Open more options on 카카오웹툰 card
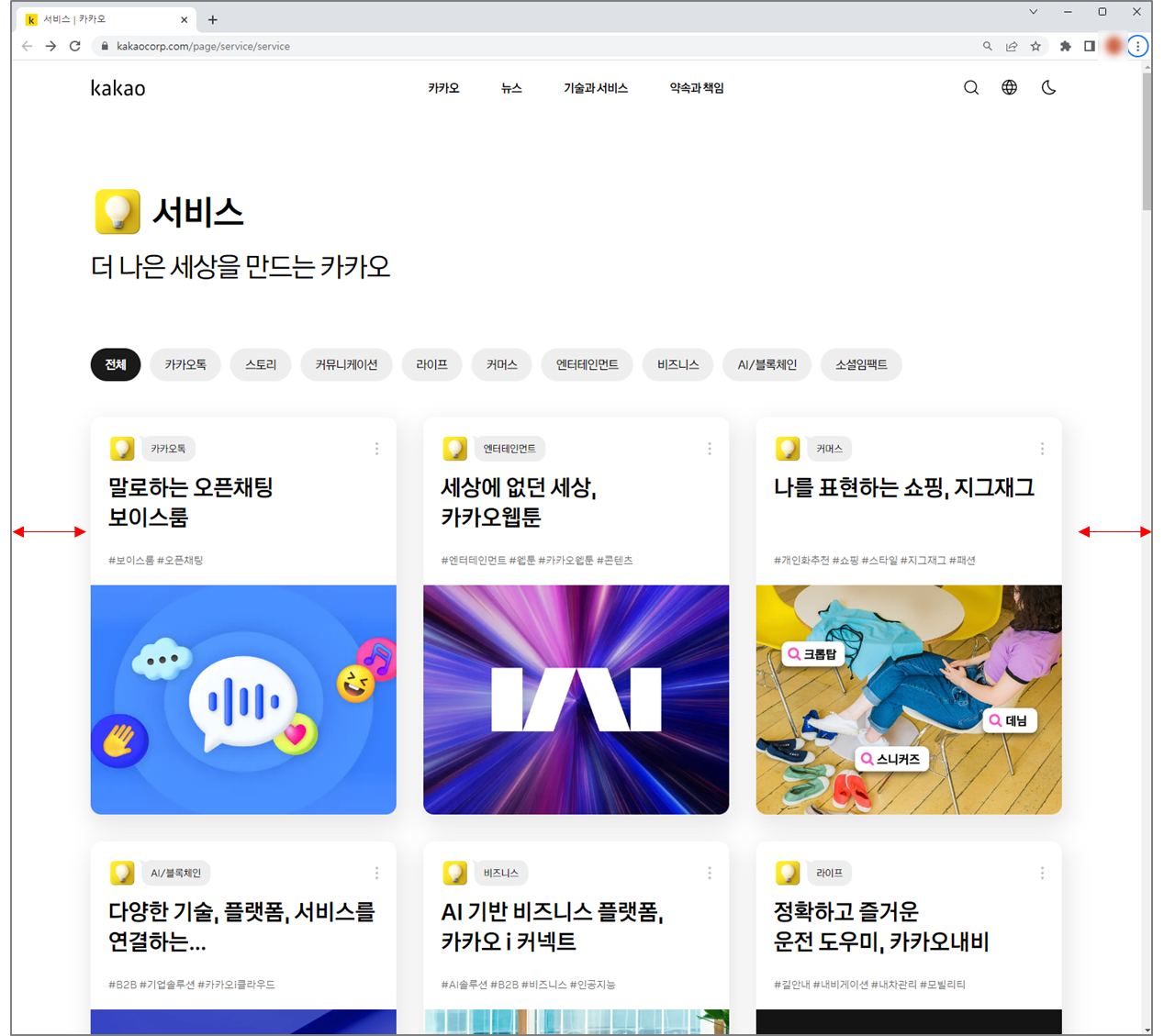Viewport: 1164px width, 1036px height. [x=710, y=449]
